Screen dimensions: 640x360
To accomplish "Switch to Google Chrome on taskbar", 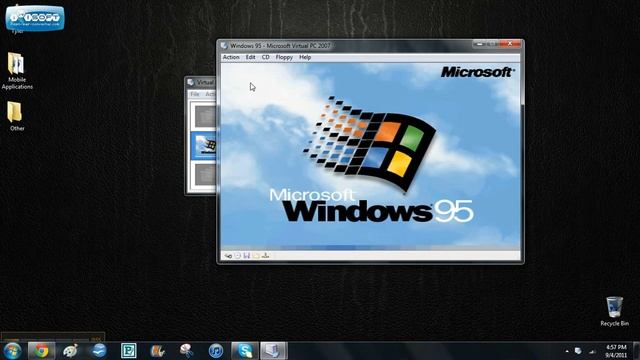I will [x=41, y=351].
